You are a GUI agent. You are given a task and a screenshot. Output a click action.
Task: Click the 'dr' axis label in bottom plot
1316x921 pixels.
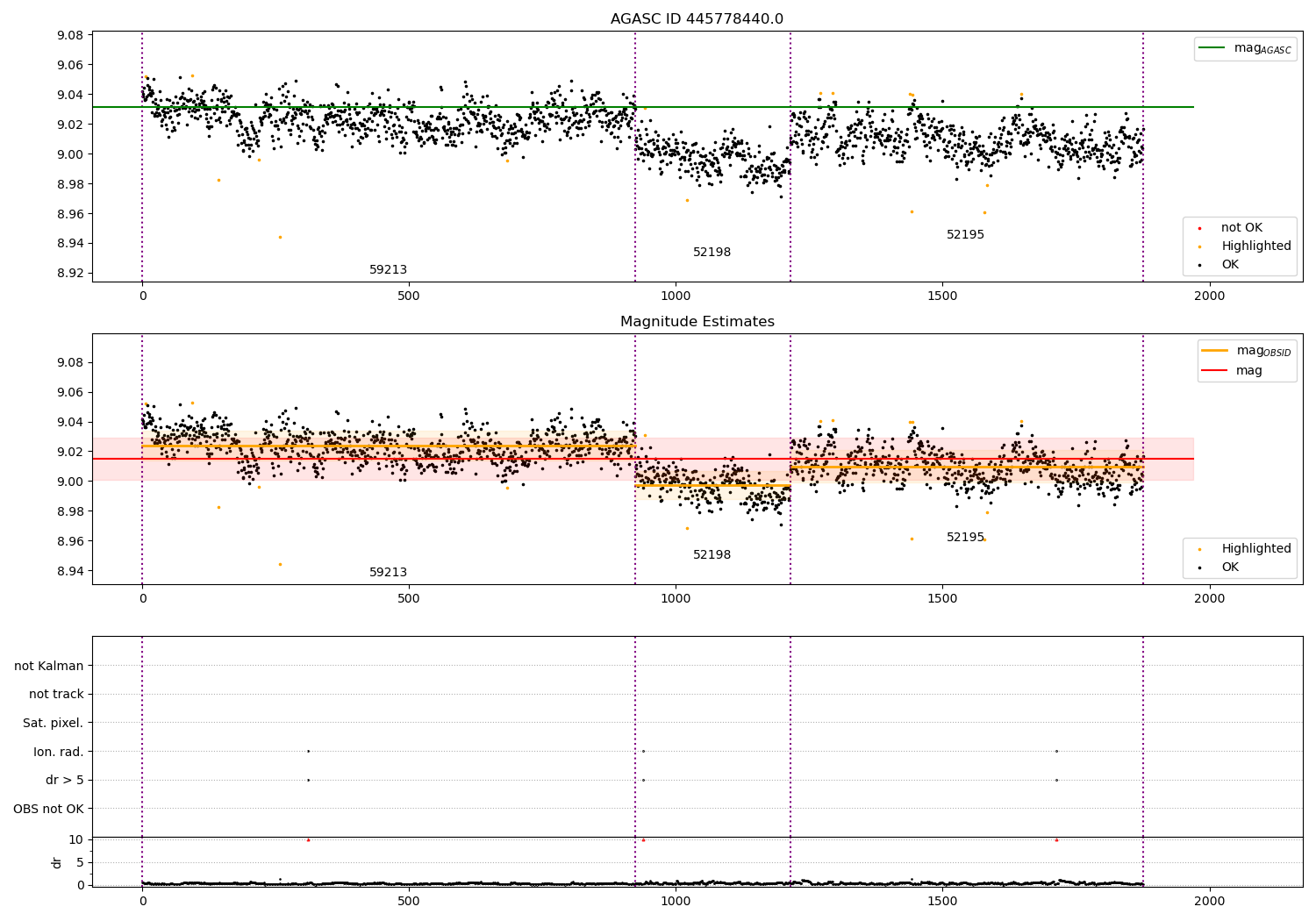click(x=57, y=862)
